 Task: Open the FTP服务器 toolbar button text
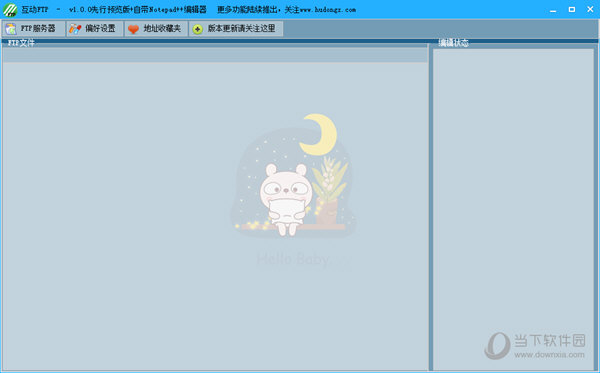coord(38,29)
